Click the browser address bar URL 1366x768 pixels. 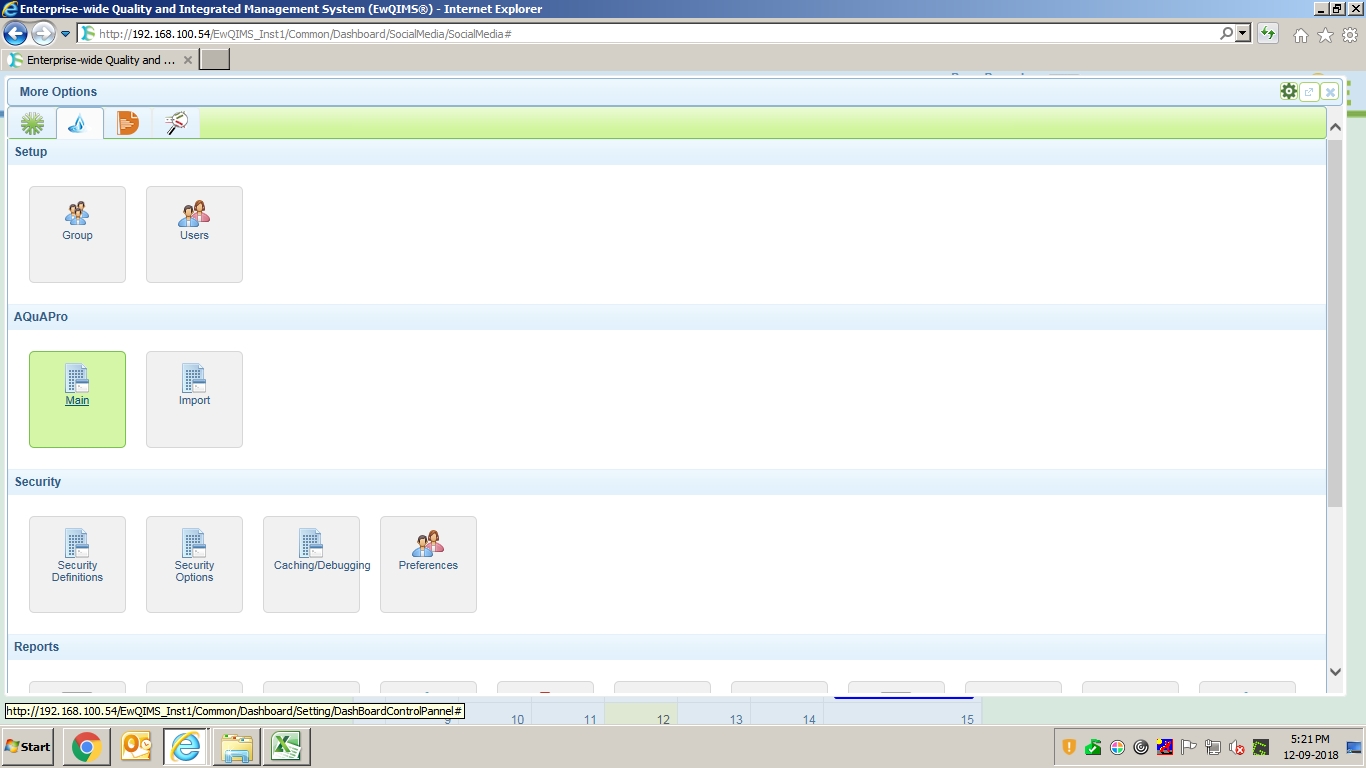click(305, 34)
